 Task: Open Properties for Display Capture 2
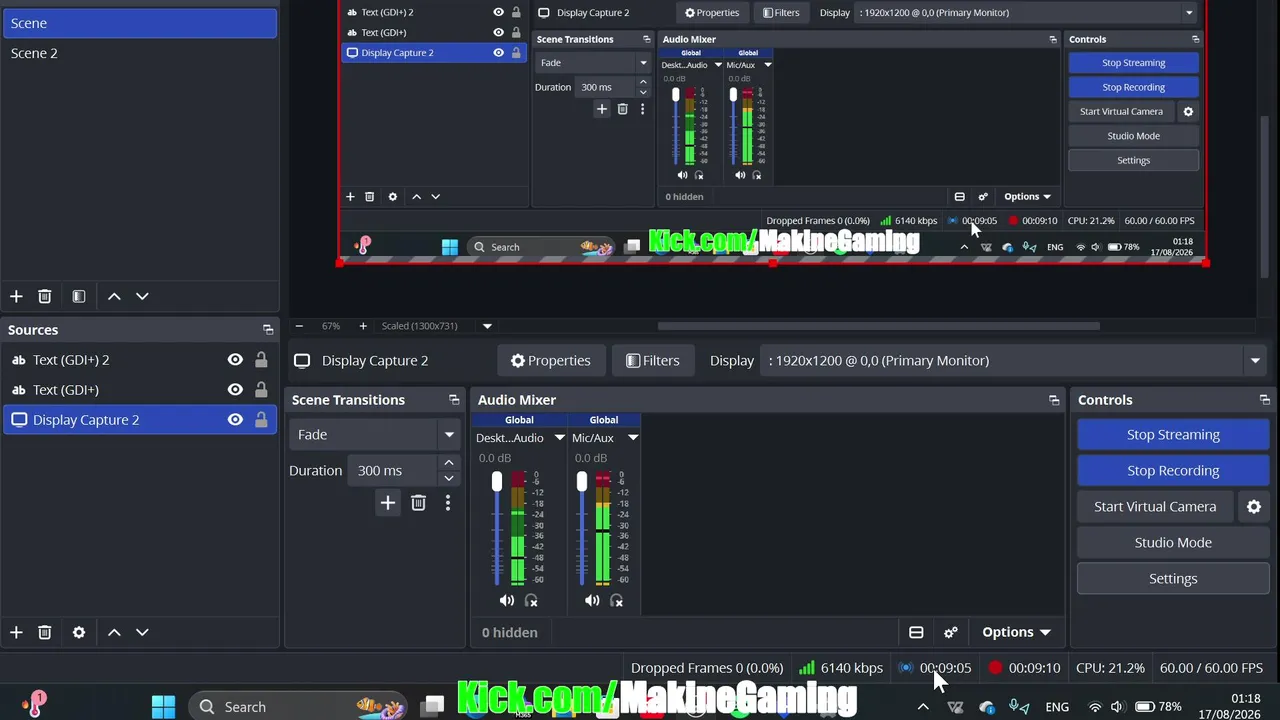point(550,361)
